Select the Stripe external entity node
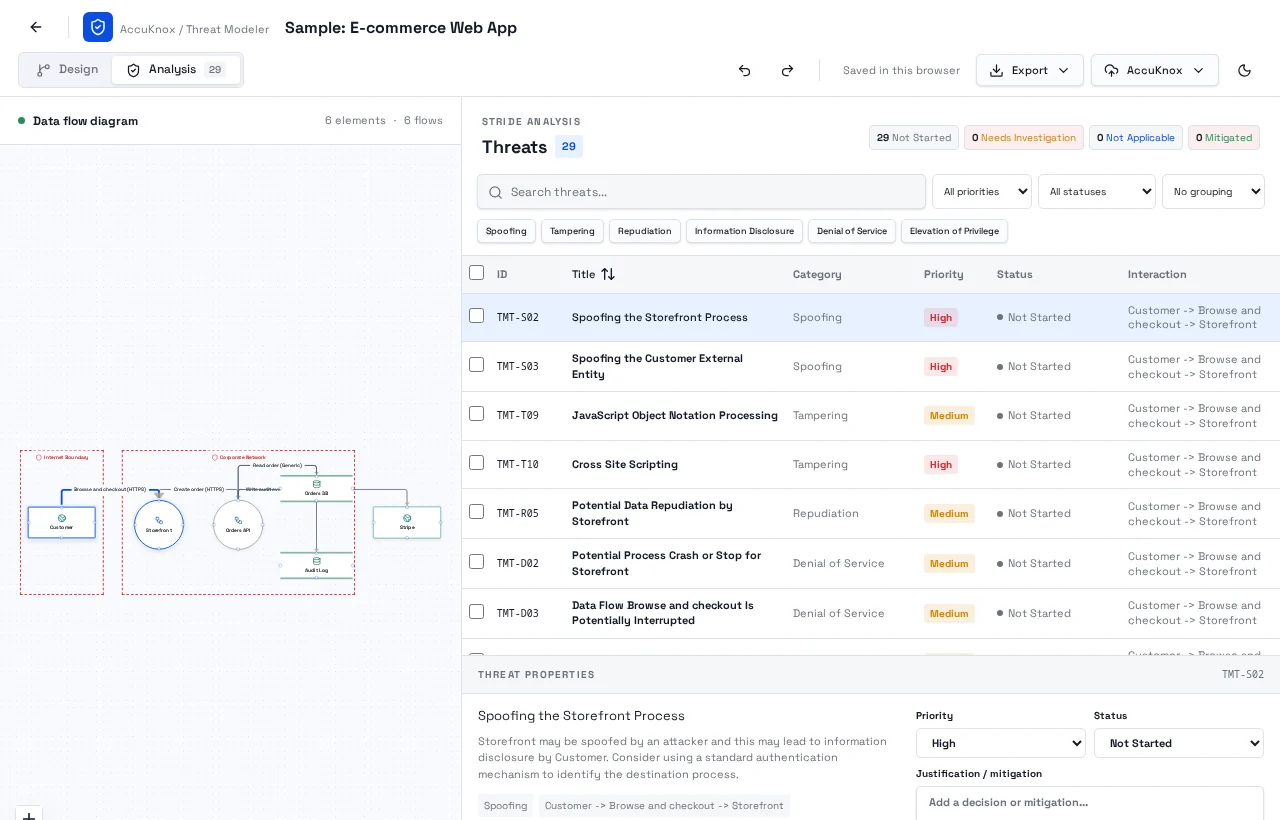Image resolution: width=1280 pixels, height=820 pixels. click(x=407, y=522)
